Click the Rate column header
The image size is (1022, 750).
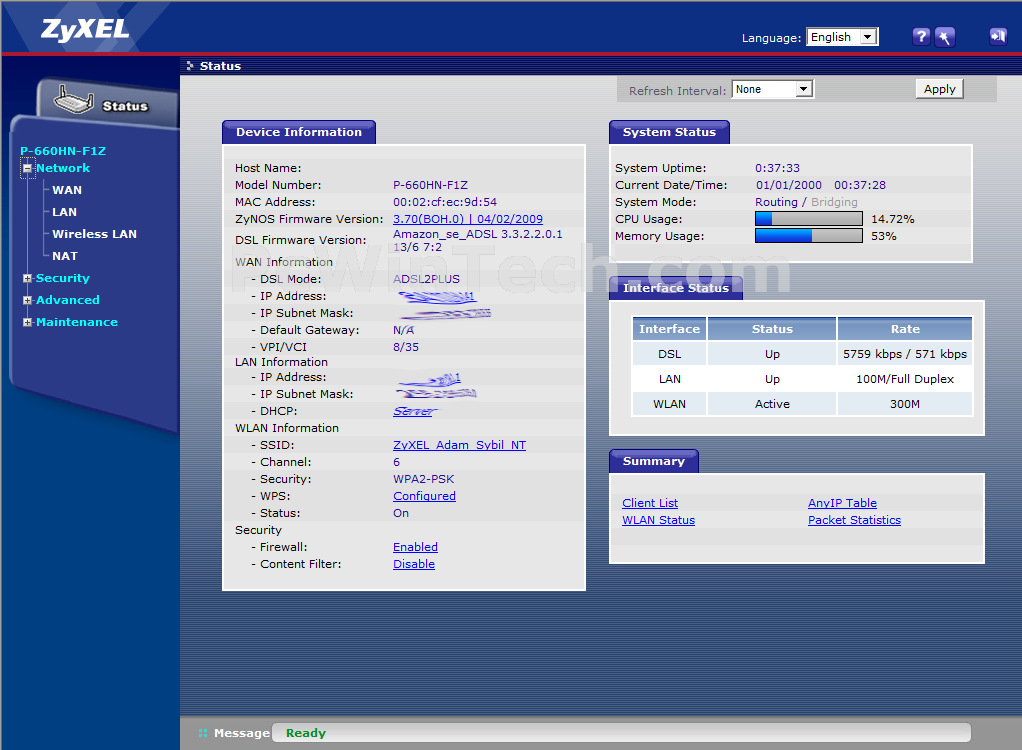click(905, 329)
